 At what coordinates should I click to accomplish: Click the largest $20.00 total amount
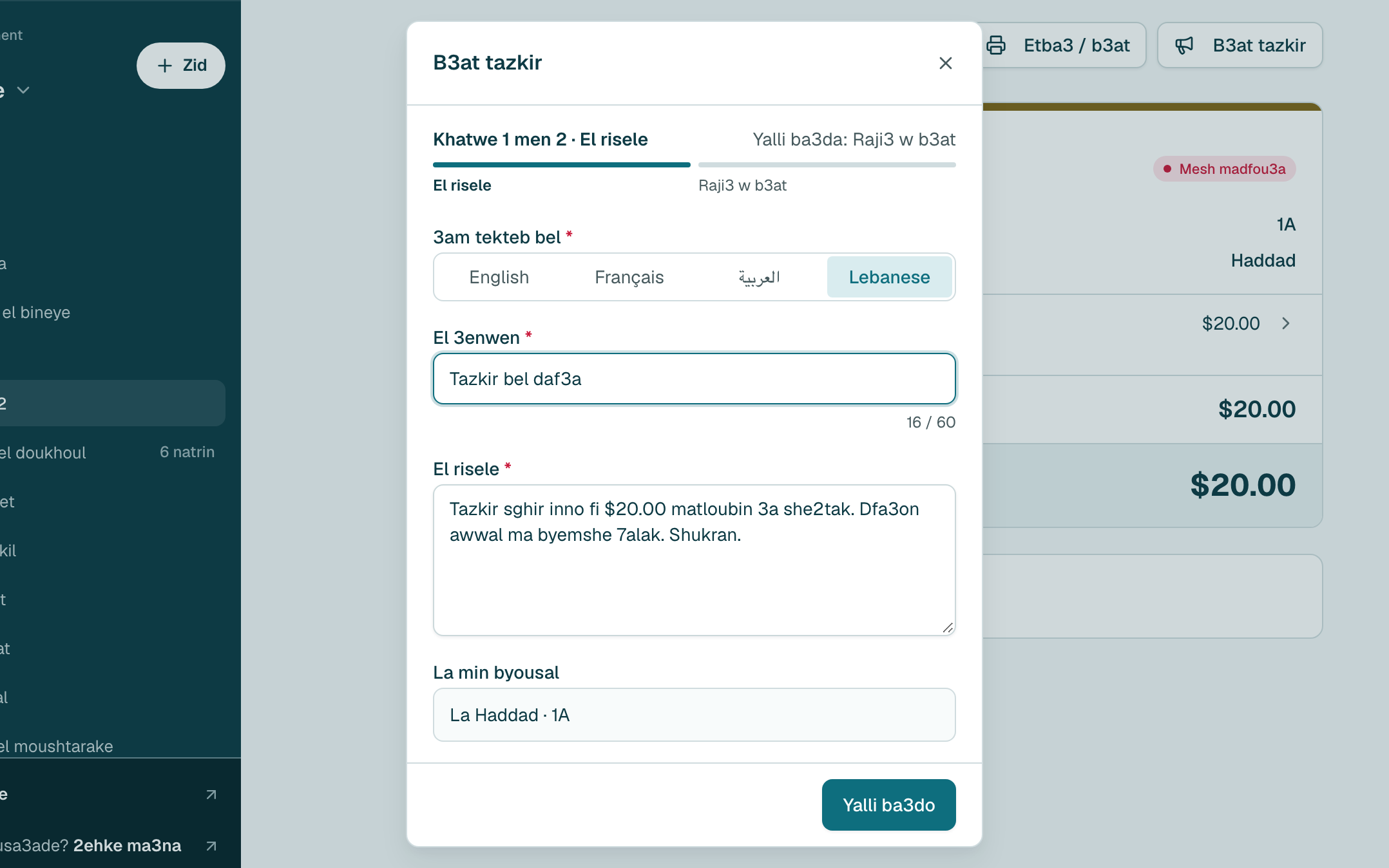coord(1243,485)
